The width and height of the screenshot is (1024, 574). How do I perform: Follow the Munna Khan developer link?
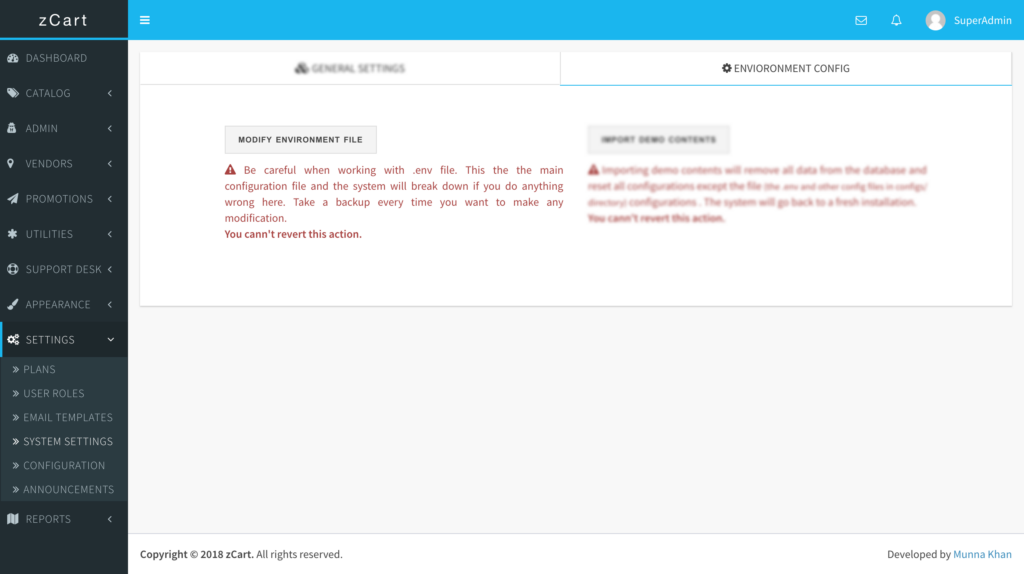coord(982,554)
